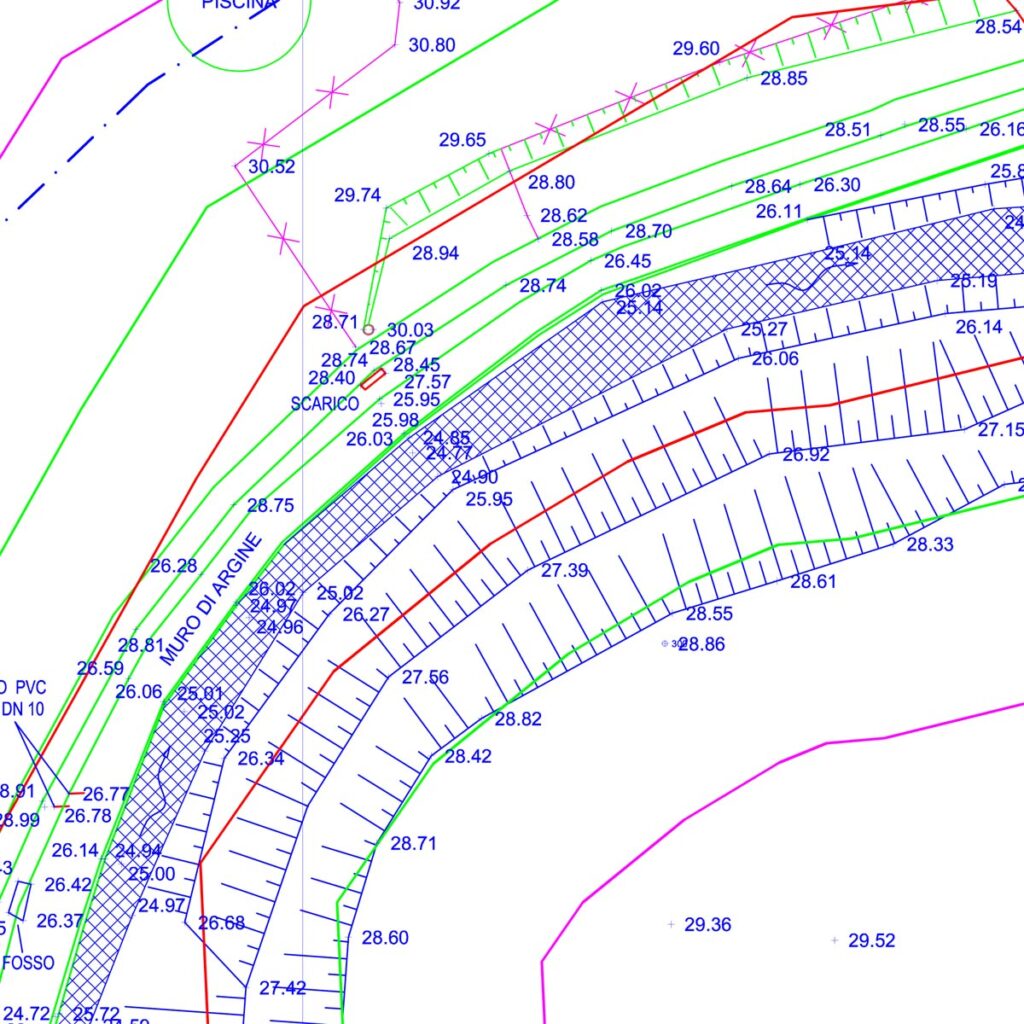Click elevation label 26.34

tap(261, 759)
